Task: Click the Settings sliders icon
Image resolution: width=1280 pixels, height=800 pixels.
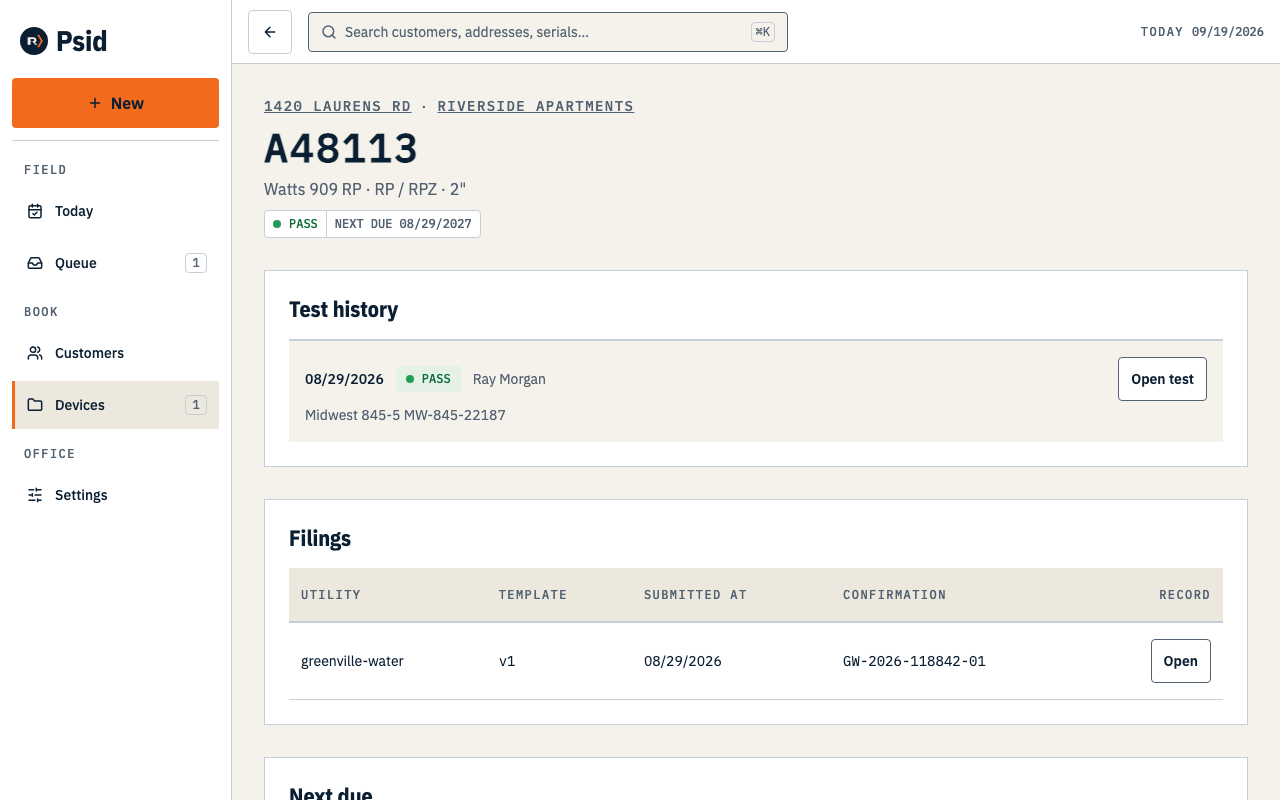Action: [35, 495]
